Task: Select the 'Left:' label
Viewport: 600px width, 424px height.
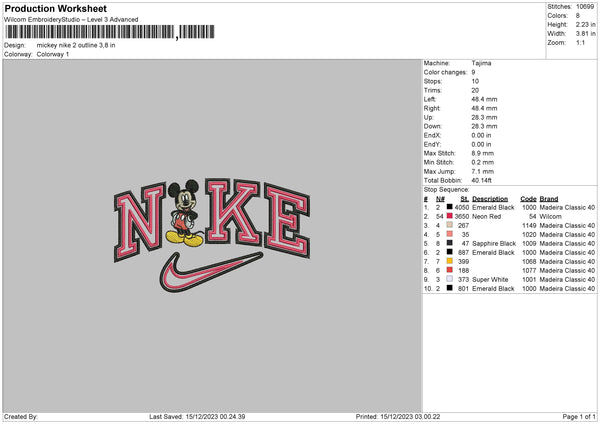Action: point(429,99)
